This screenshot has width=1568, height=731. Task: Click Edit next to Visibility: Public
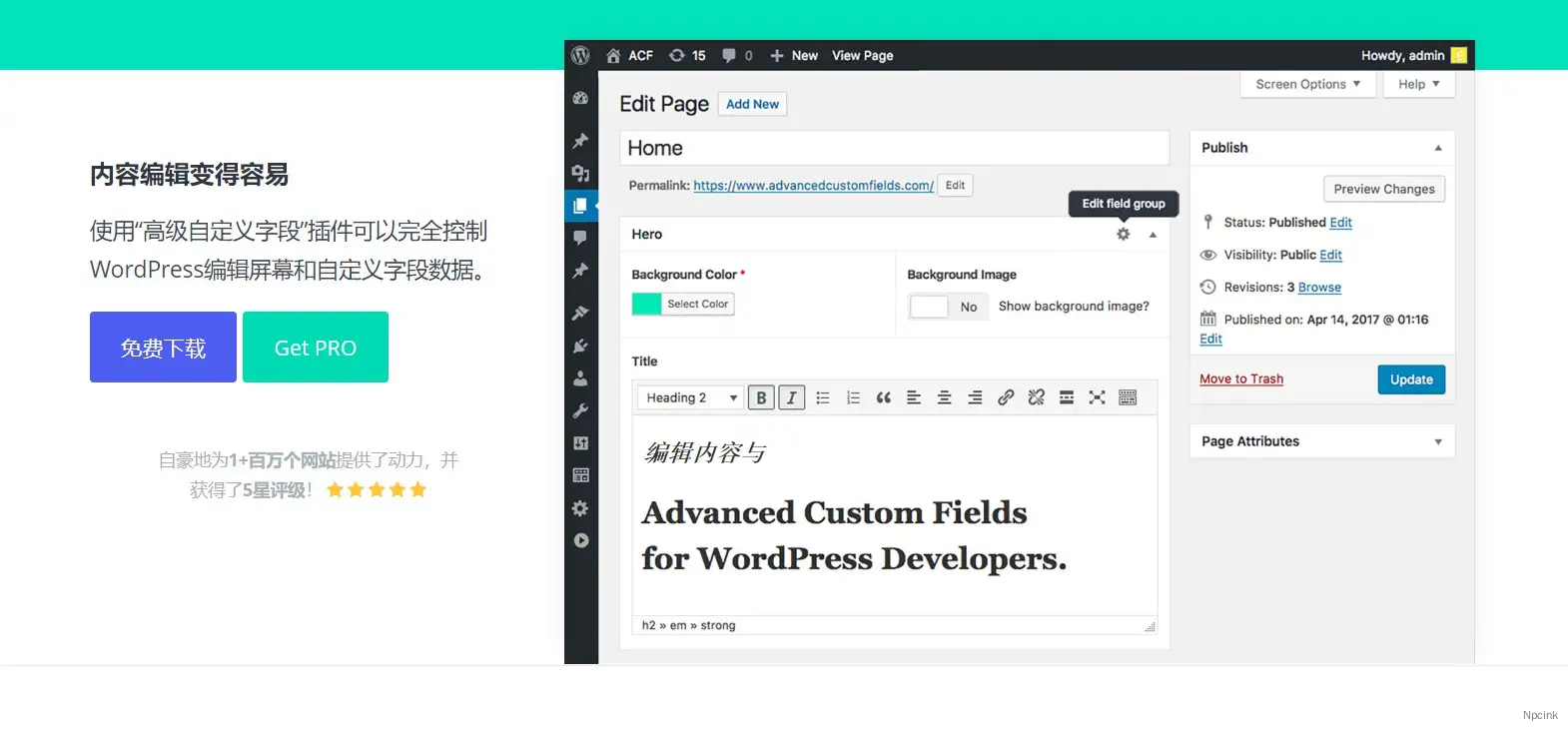(1330, 256)
